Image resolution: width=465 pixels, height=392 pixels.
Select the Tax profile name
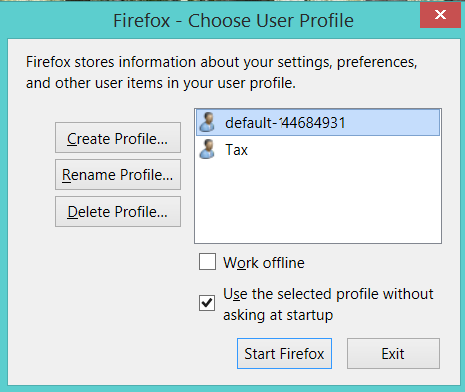point(236,150)
